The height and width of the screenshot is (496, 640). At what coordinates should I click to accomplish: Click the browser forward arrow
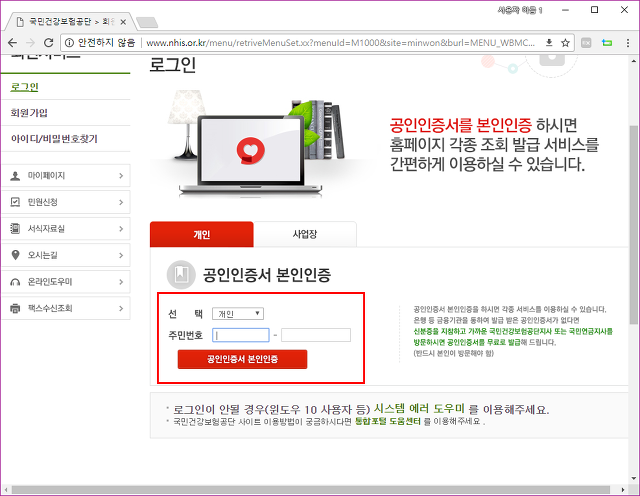(x=30, y=42)
